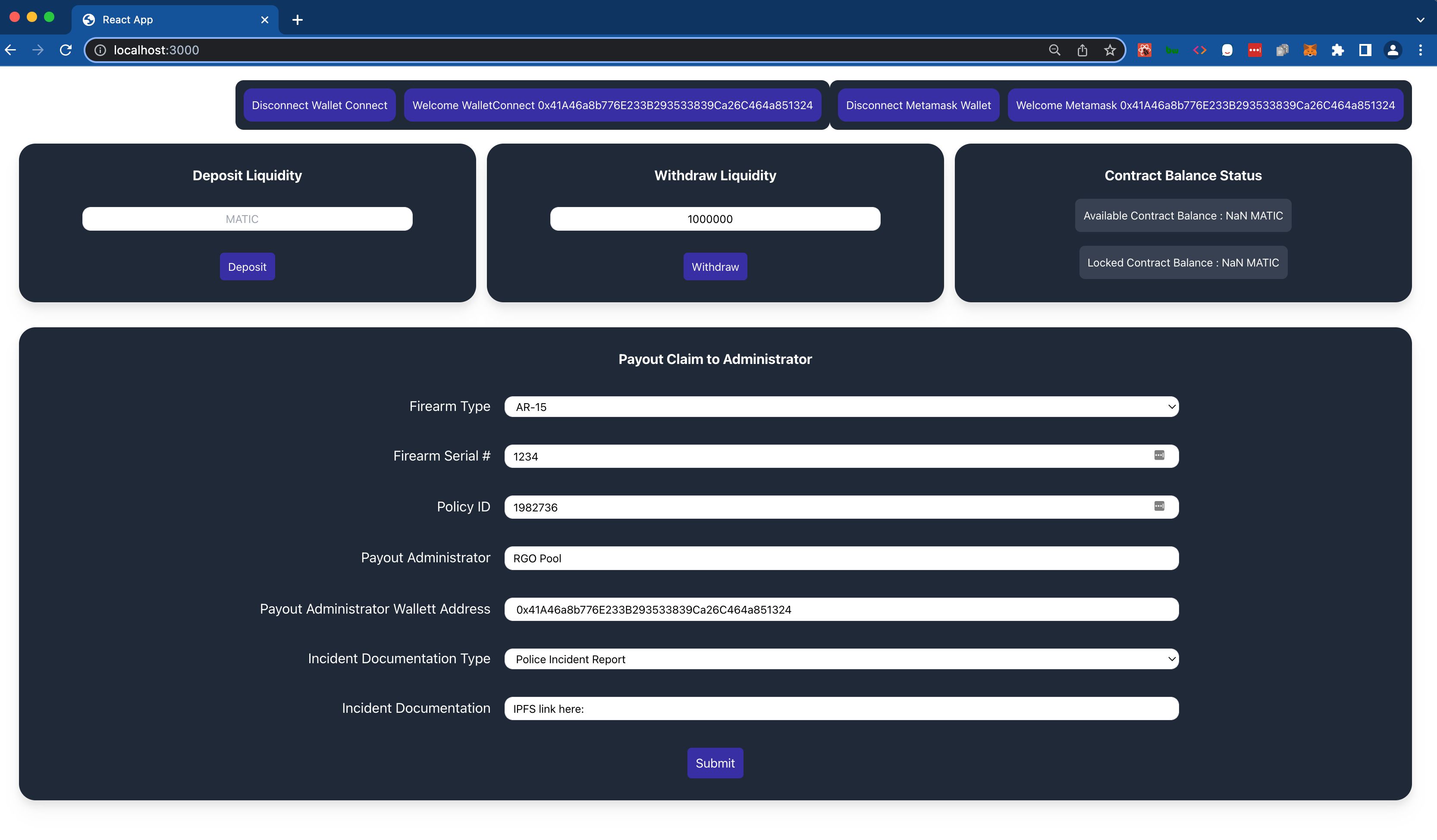The image size is (1437, 840).
Task: Click the Welcome Metamask address button
Action: 1205,105
